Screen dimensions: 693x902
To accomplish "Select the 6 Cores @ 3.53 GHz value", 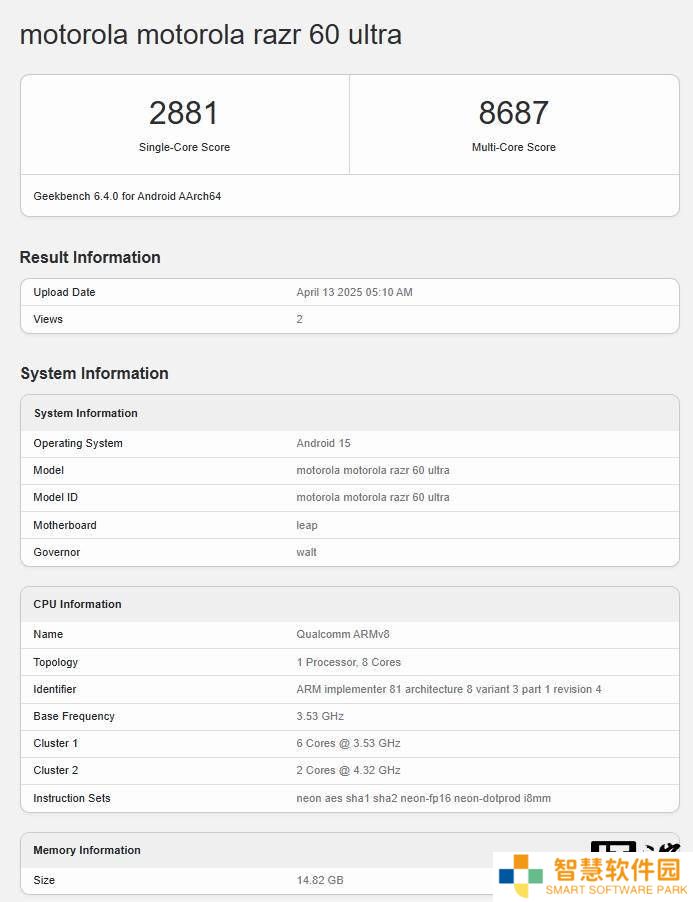I will (x=349, y=743).
